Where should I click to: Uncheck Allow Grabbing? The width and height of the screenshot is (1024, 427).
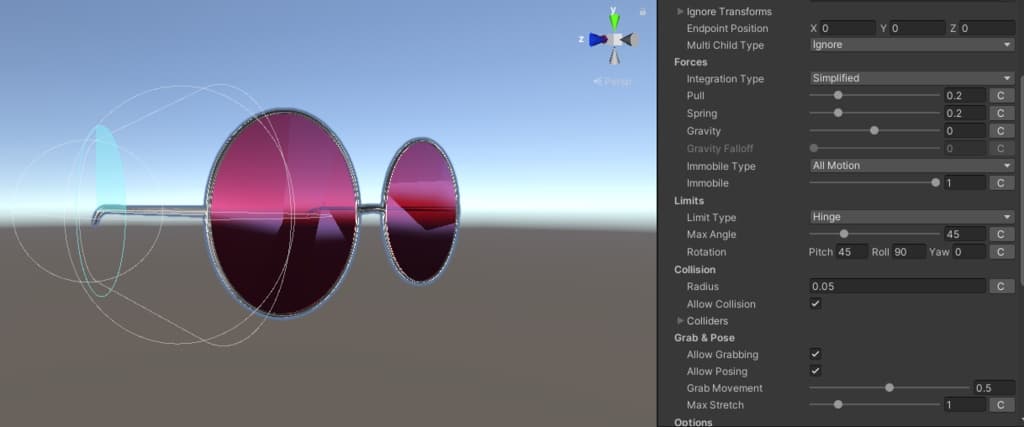(x=815, y=354)
